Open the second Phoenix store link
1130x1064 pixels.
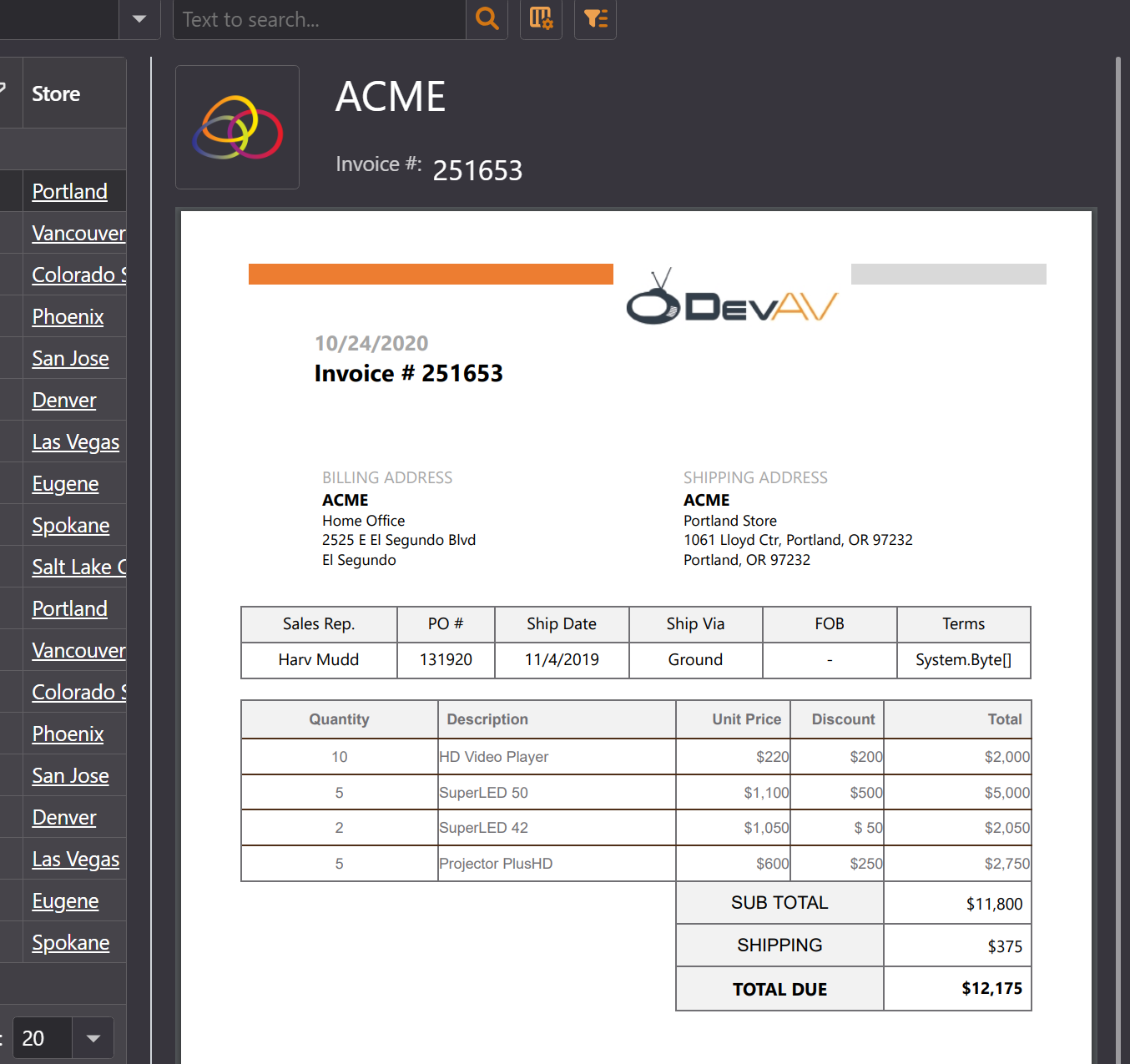click(68, 734)
